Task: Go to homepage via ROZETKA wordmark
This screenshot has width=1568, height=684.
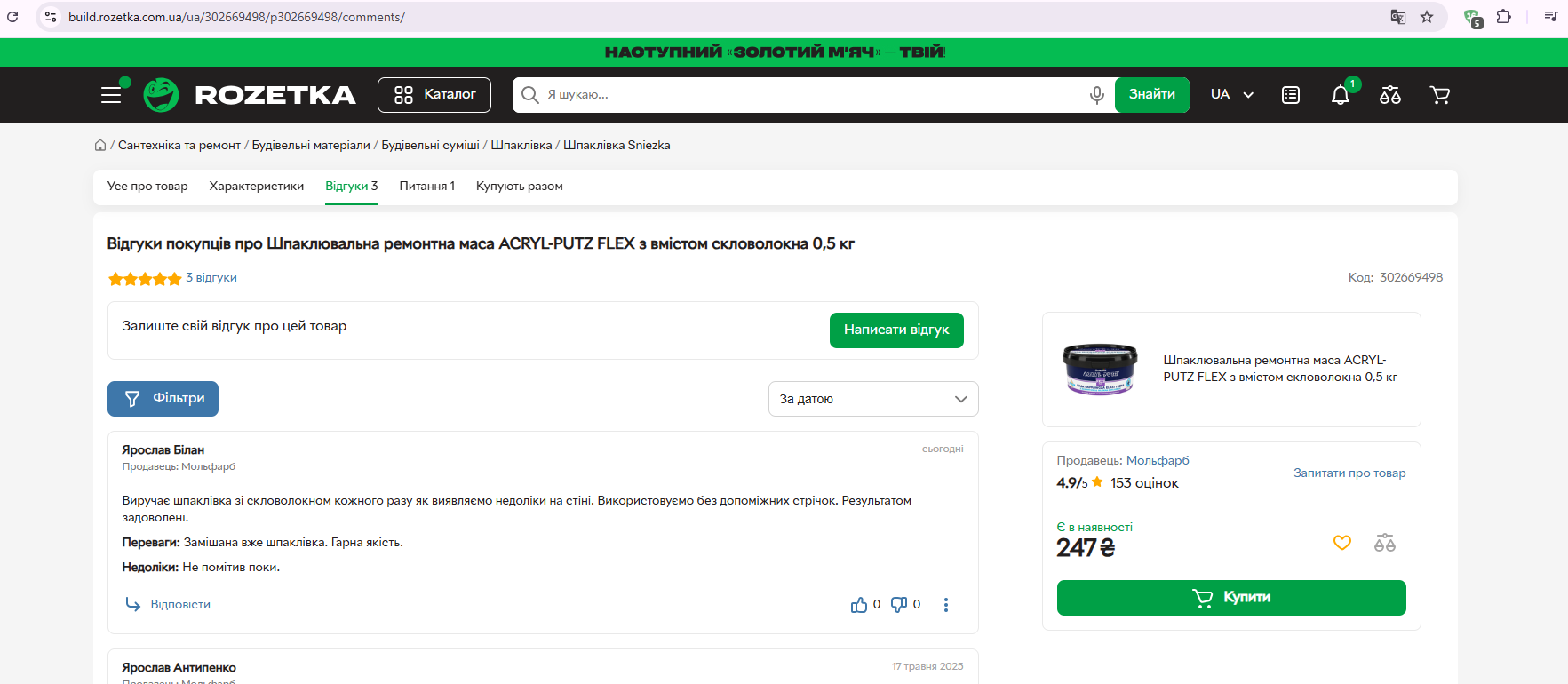Action: point(275,95)
